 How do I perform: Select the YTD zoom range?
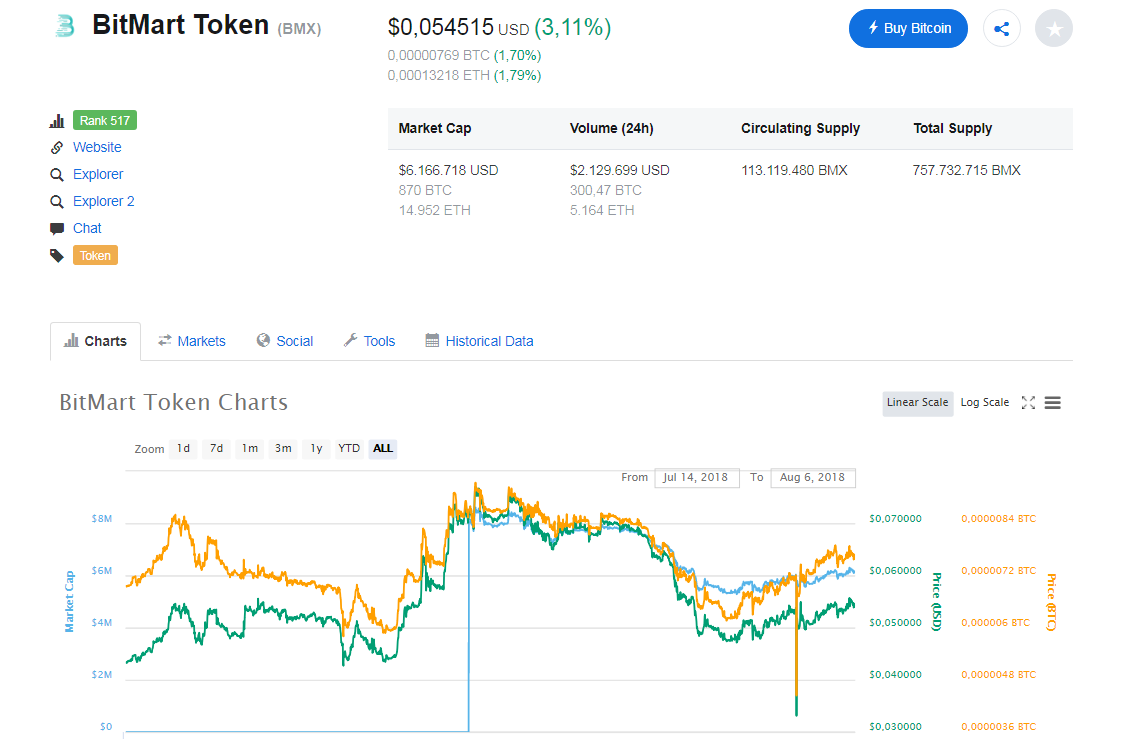349,448
